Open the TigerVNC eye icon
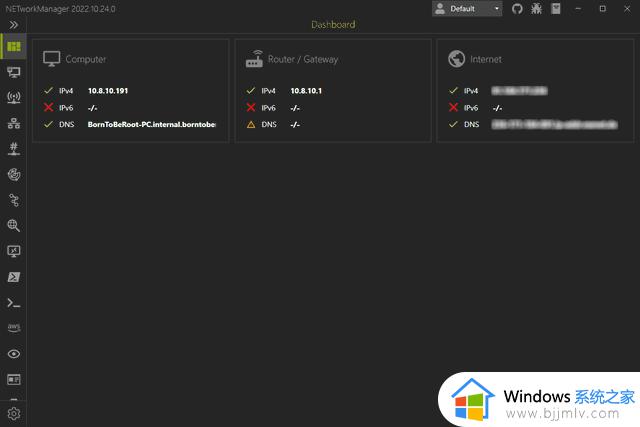Viewport: 640px width, 427px height. point(13,354)
